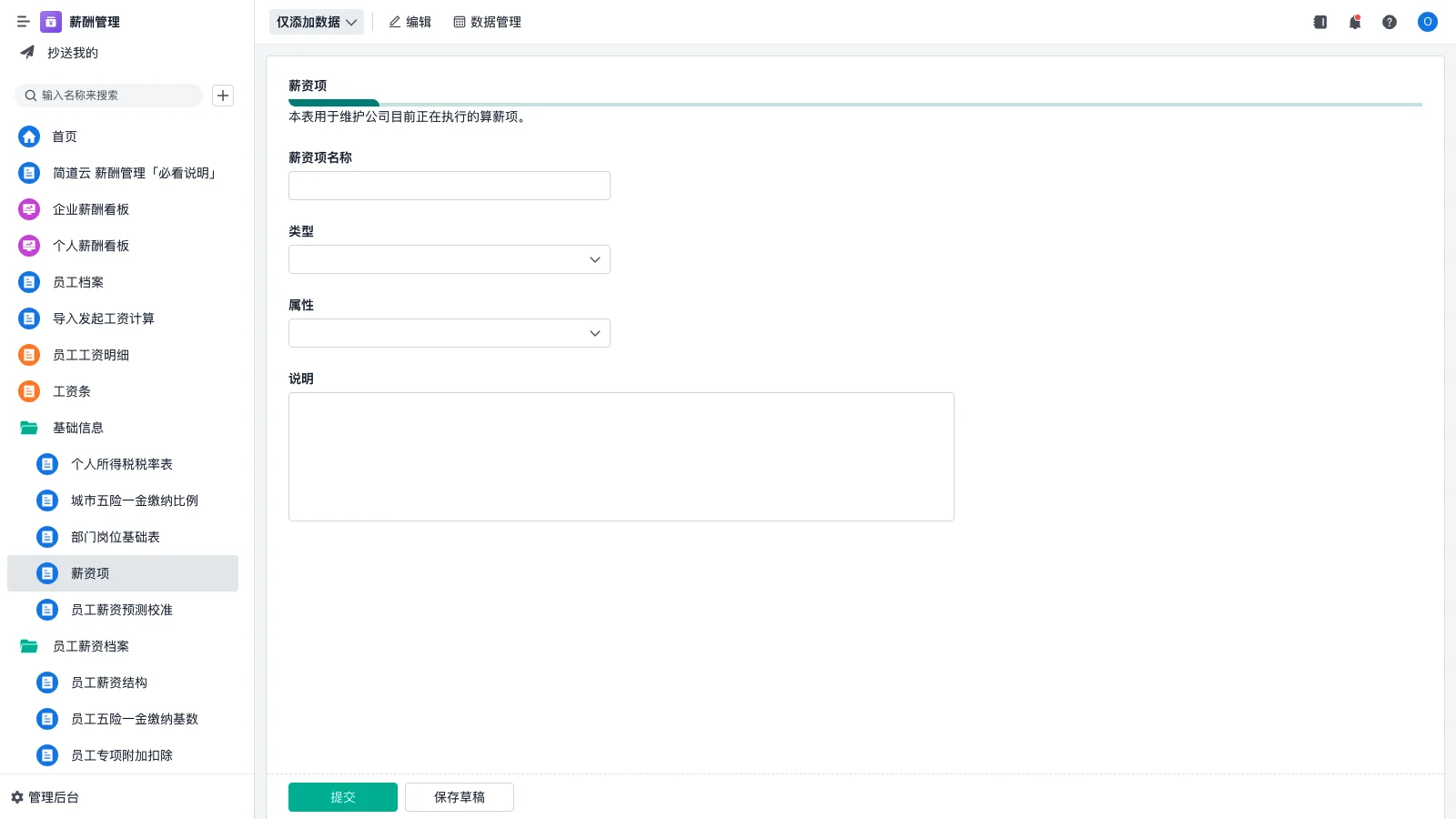Open the help question mark icon
The height and width of the screenshot is (819, 1456).
(x=1390, y=22)
